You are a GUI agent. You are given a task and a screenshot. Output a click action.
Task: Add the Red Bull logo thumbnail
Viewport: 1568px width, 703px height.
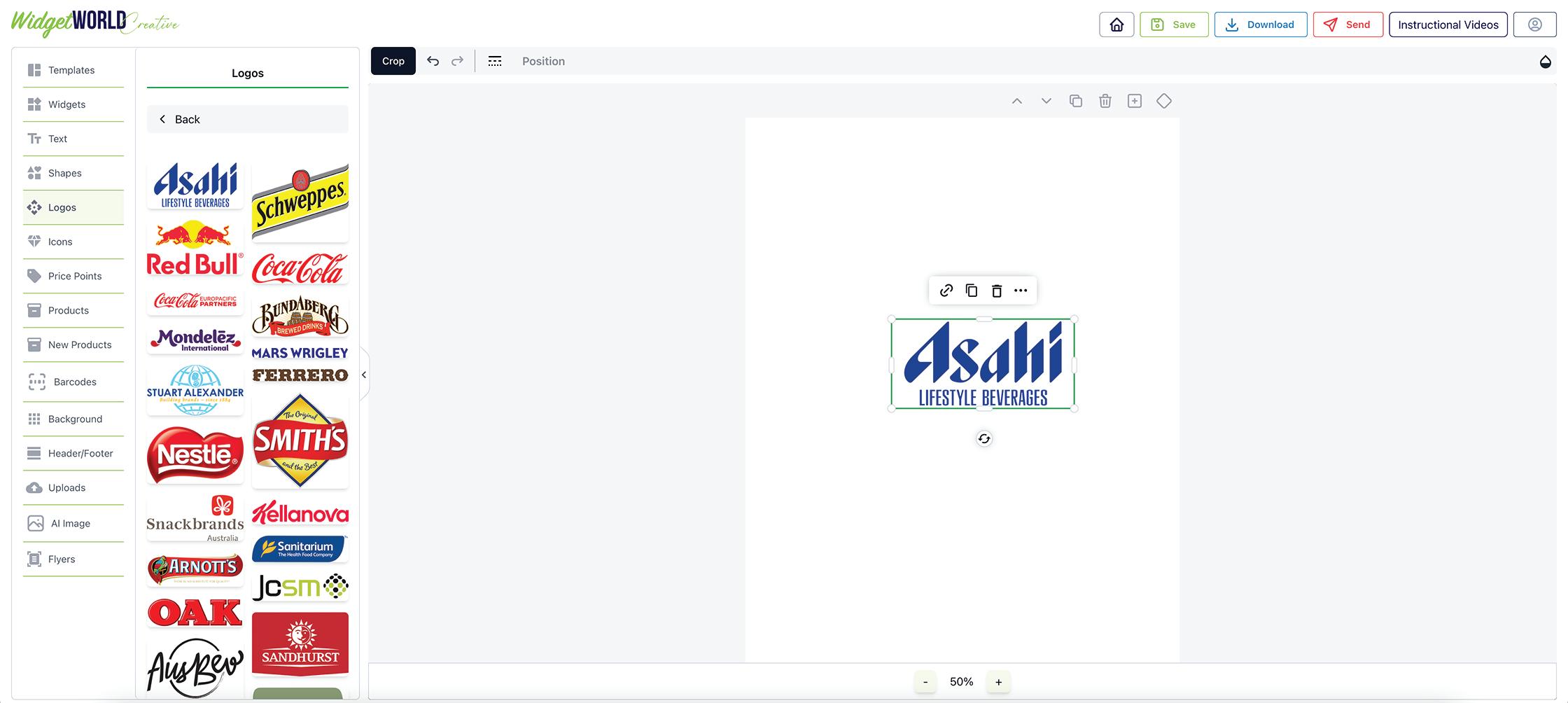tap(195, 248)
